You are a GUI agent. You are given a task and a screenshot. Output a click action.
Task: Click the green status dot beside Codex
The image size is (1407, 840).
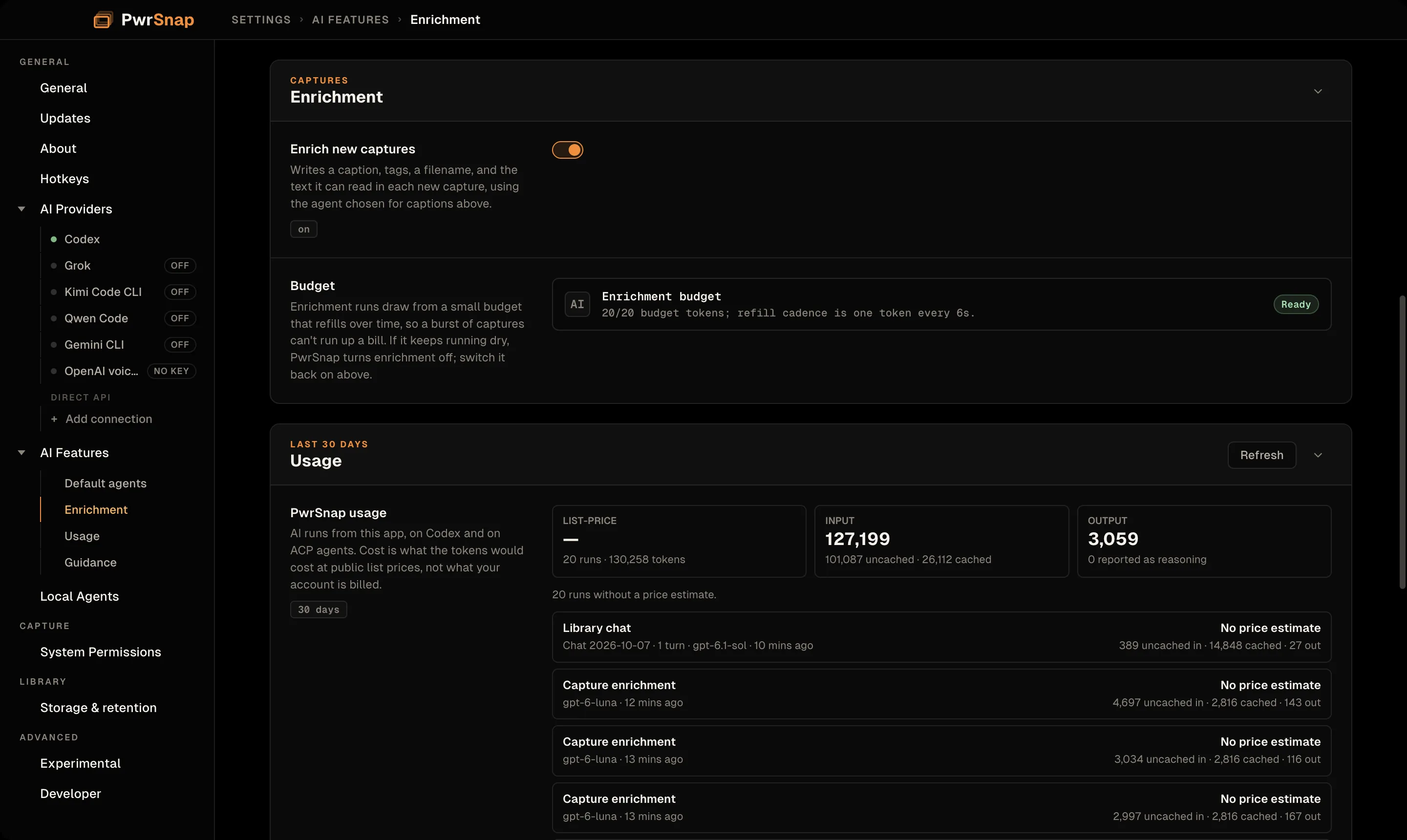[x=54, y=239]
